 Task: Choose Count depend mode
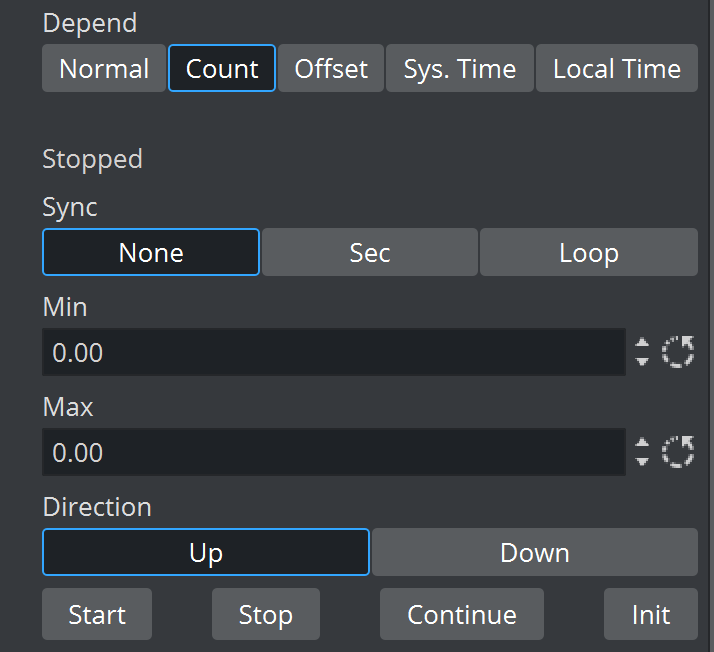(222, 69)
